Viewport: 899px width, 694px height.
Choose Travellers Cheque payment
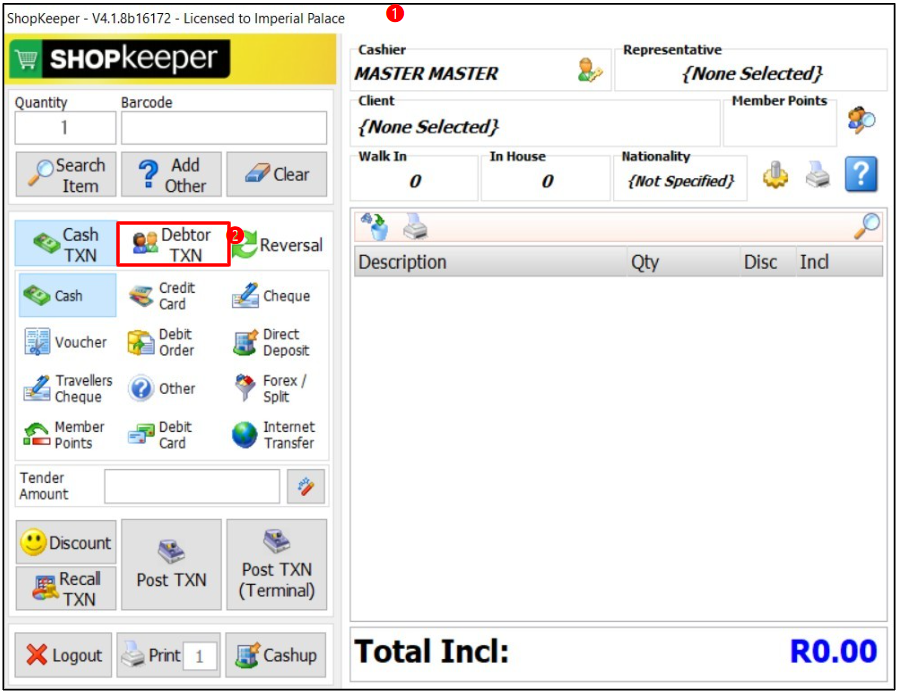click(68, 389)
